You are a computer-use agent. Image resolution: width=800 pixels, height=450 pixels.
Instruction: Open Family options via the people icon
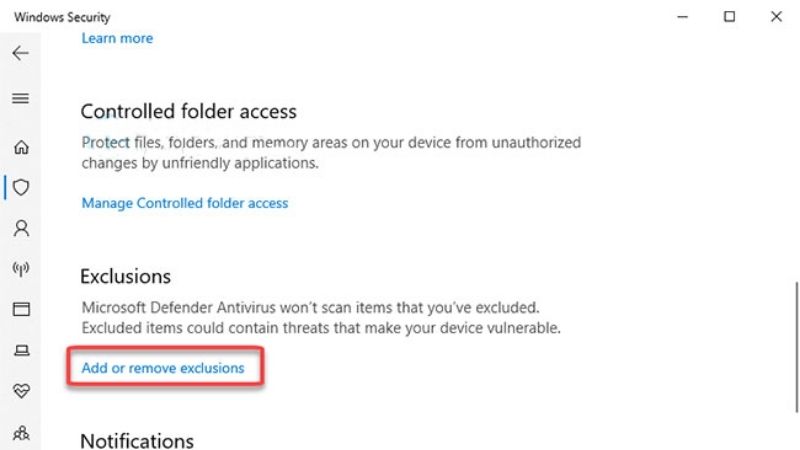(x=21, y=433)
